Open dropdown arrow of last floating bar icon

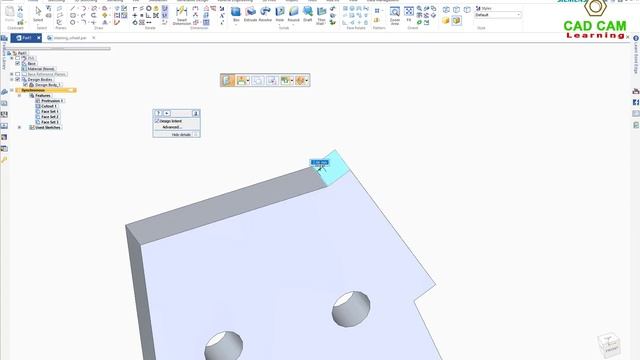coord(307,80)
